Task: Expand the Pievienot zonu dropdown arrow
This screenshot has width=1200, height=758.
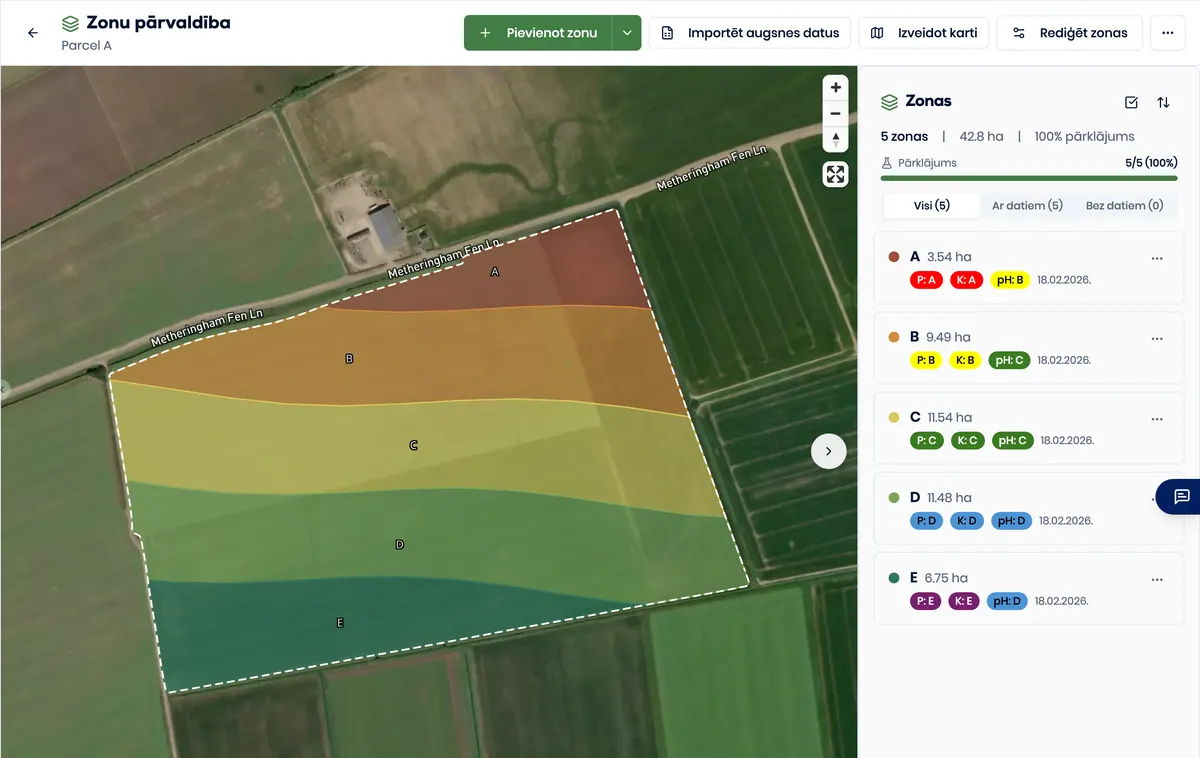Action: point(626,33)
